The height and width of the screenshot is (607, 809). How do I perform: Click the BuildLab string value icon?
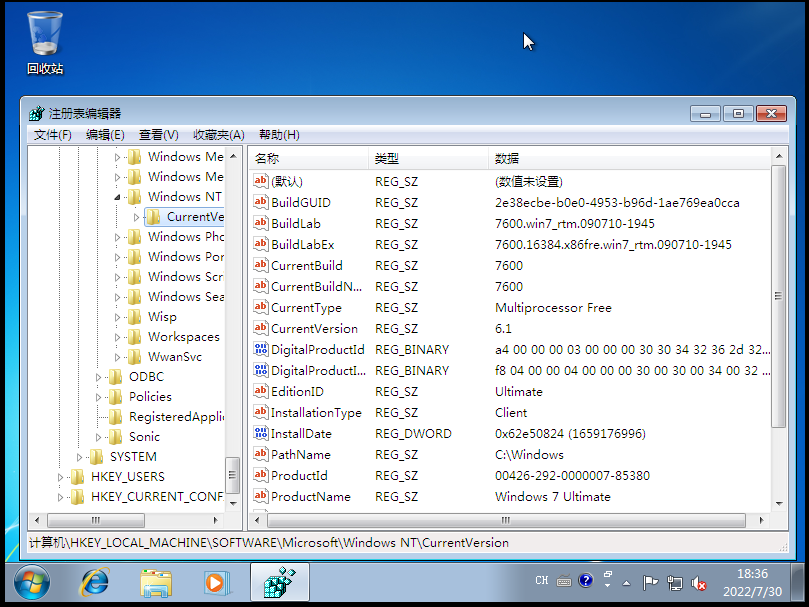(261, 223)
